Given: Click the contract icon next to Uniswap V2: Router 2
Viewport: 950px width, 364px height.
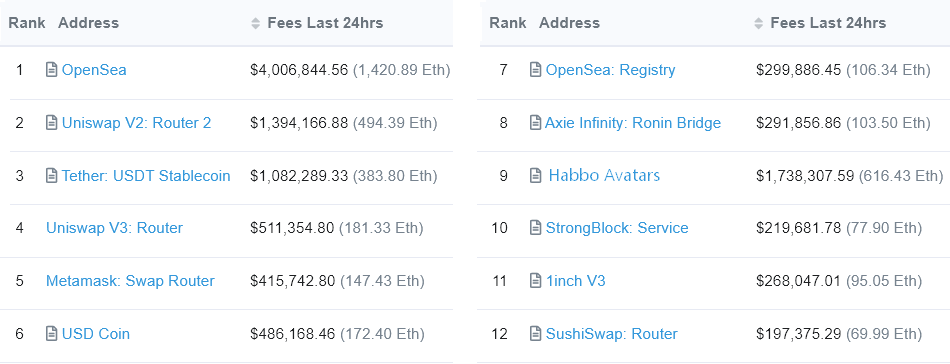Looking at the screenshot, I should pos(52,123).
